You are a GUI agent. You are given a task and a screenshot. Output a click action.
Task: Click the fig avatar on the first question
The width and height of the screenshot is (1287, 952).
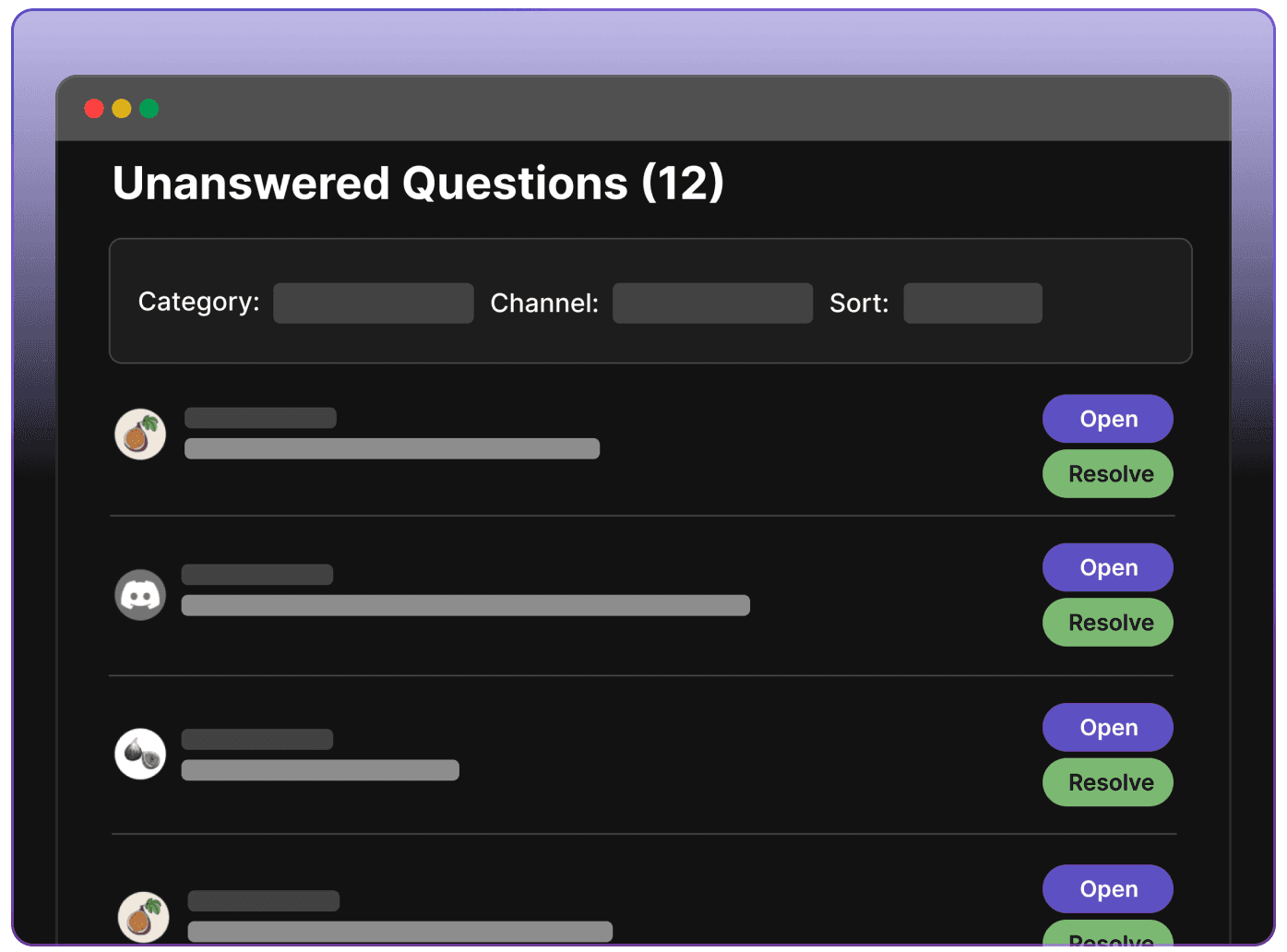click(140, 434)
